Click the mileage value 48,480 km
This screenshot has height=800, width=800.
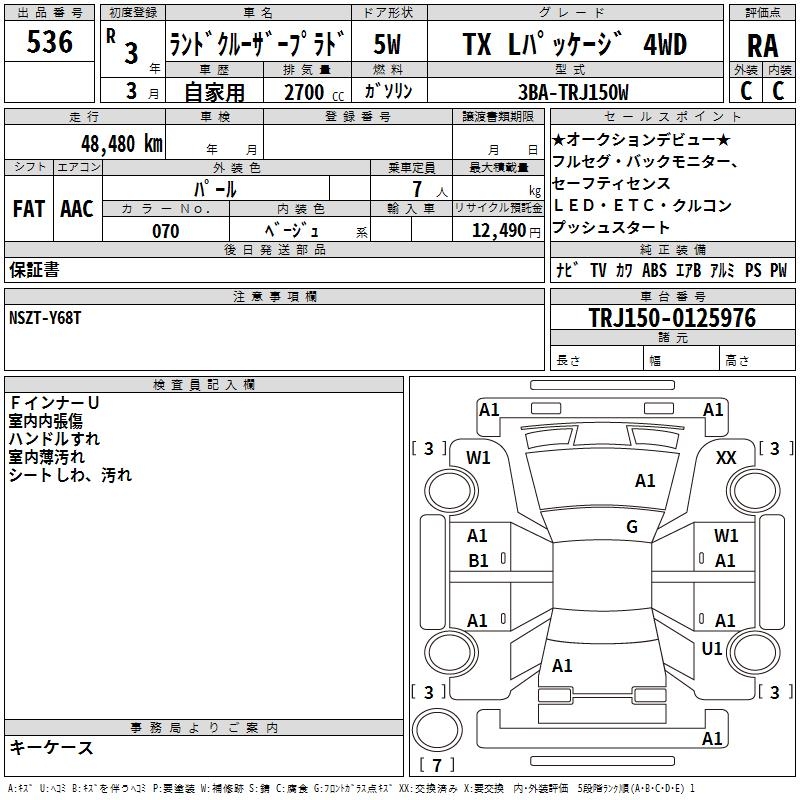[x=121, y=143]
